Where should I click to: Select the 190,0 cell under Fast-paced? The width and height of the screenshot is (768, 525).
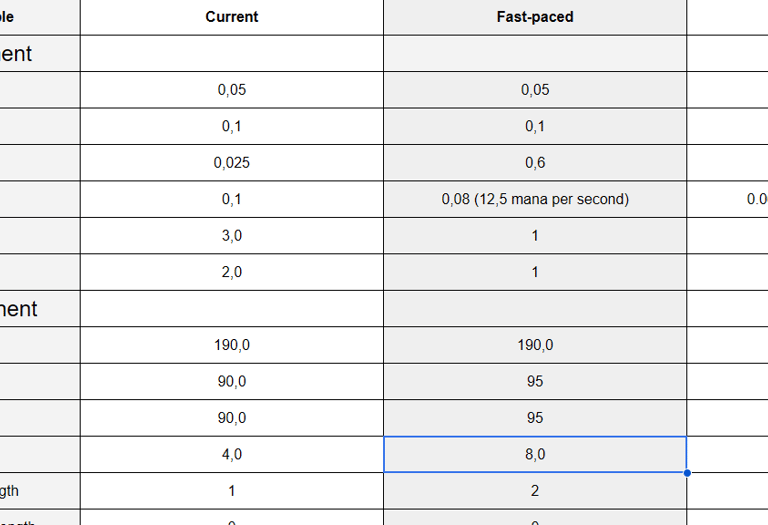coord(535,345)
